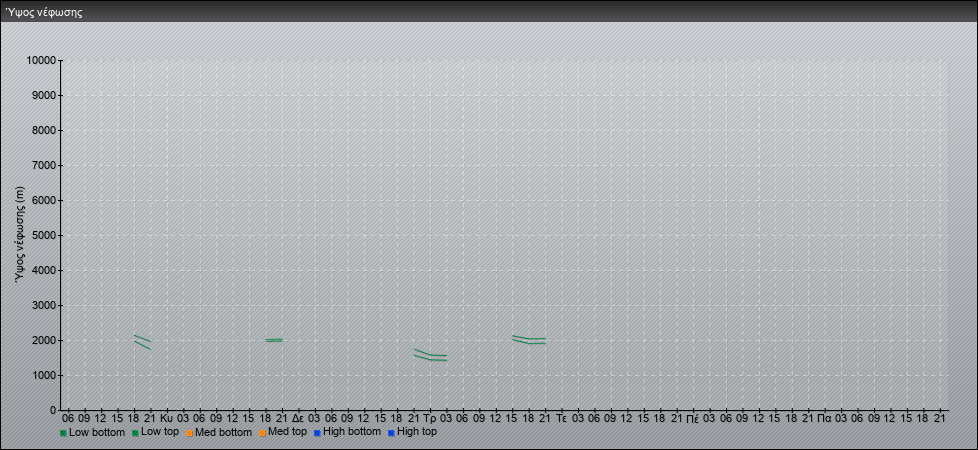Screen dimensions: 978x450
Task: Select the 'Κυ' day marker on x-axis
Action: [167, 418]
